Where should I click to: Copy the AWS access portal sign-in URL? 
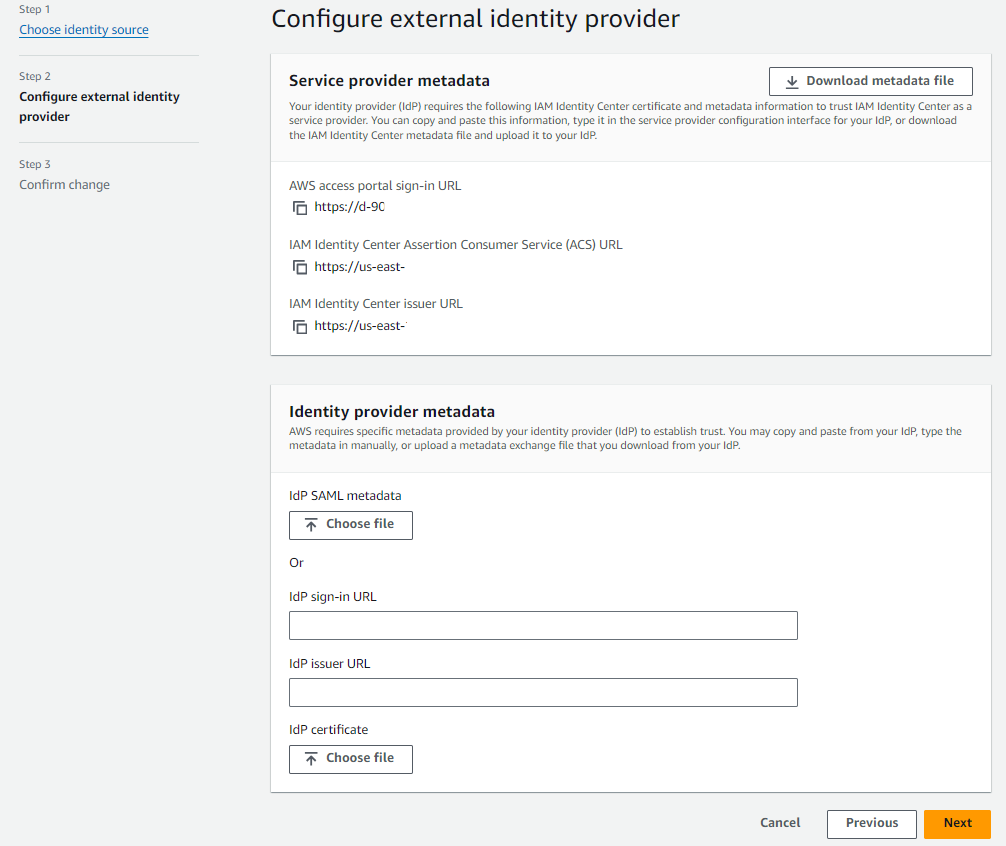[x=300, y=208]
